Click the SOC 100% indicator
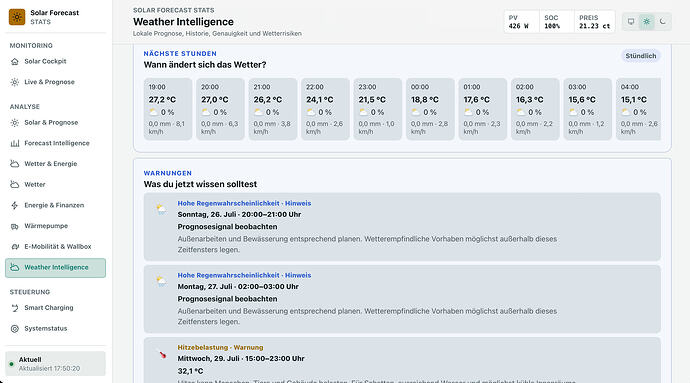The image size is (690, 383). (556, 22)
